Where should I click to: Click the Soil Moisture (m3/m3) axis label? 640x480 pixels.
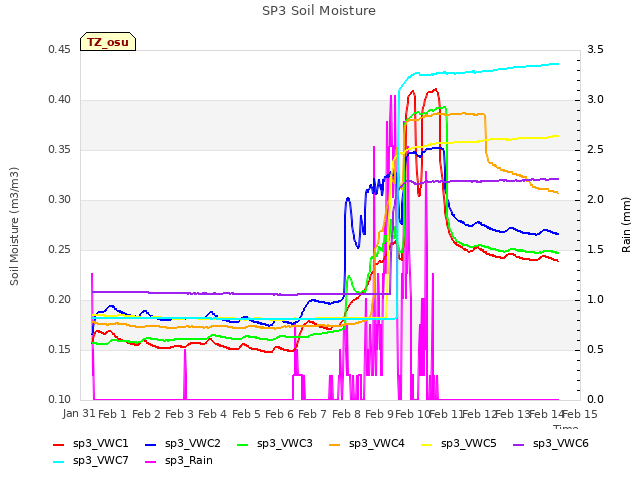(14, 226)
